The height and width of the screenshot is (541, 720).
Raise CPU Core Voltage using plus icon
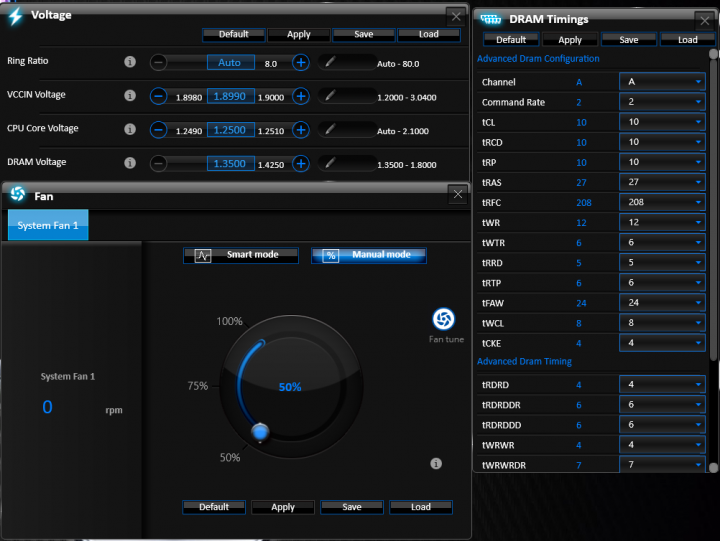(301, 130)
